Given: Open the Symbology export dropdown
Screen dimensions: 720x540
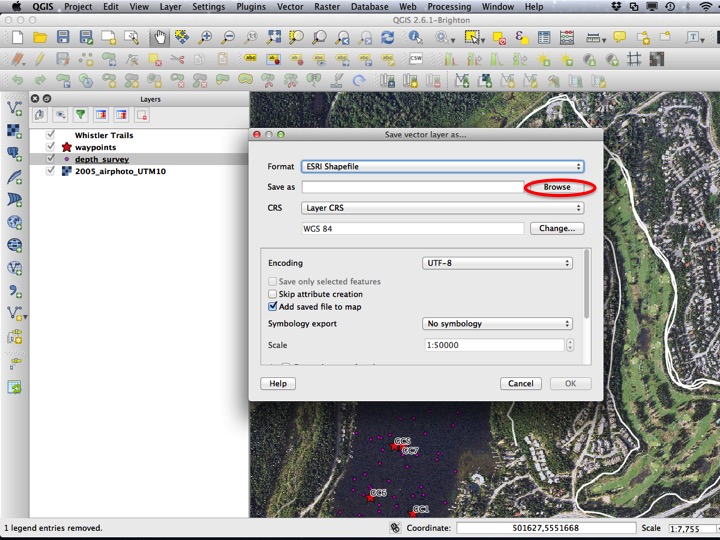Looking at the screenshot, I should (497, 323).
